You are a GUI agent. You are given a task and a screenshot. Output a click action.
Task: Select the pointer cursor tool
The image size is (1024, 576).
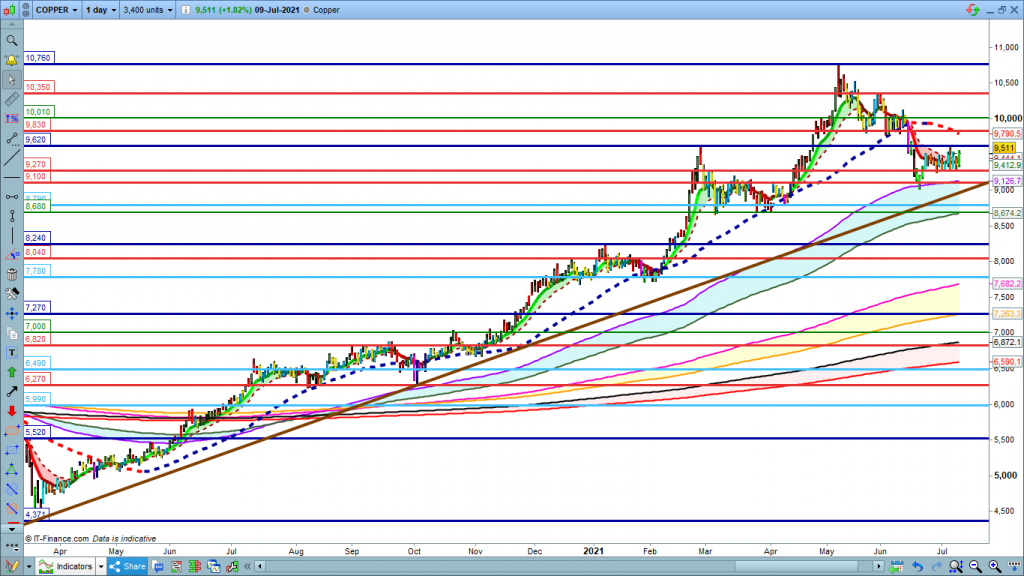pyautogui.click(x=12, y=80)
